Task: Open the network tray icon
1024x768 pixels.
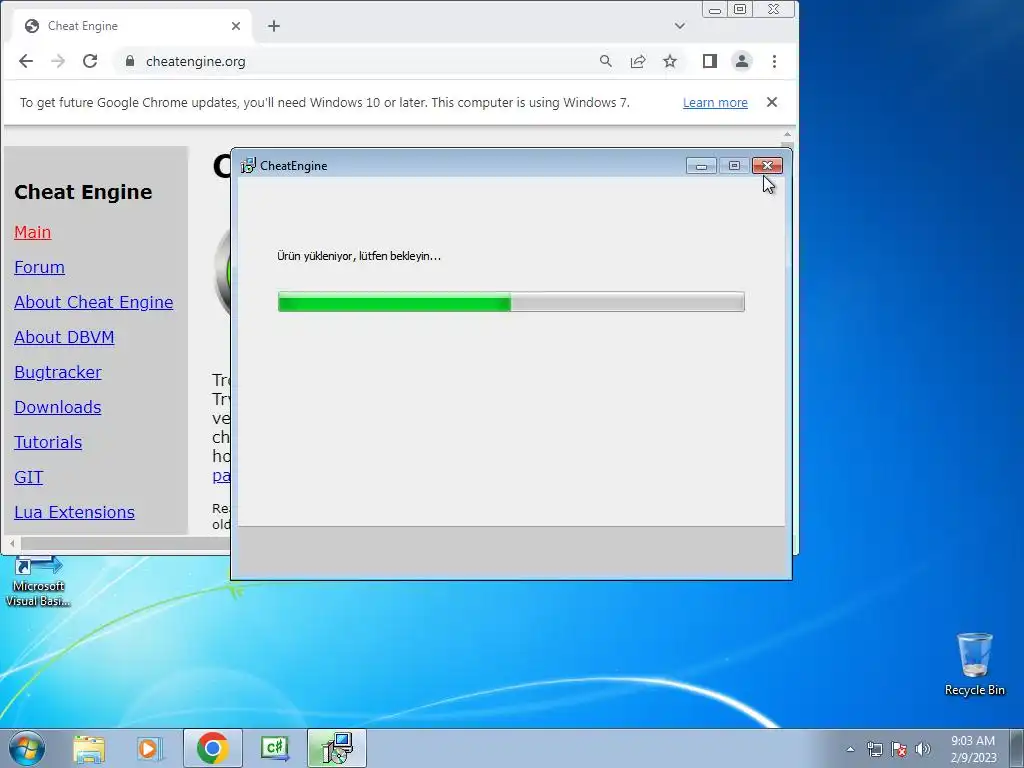Action: 874,749
